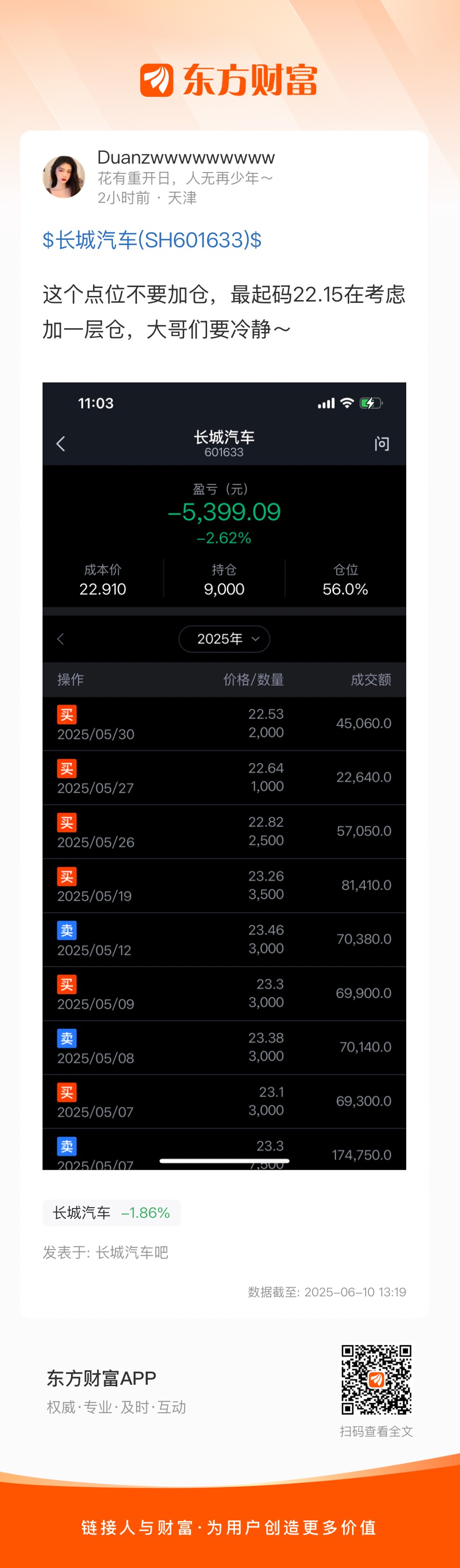Select the 2025/05/12 sell transaction row

[224, 939]
